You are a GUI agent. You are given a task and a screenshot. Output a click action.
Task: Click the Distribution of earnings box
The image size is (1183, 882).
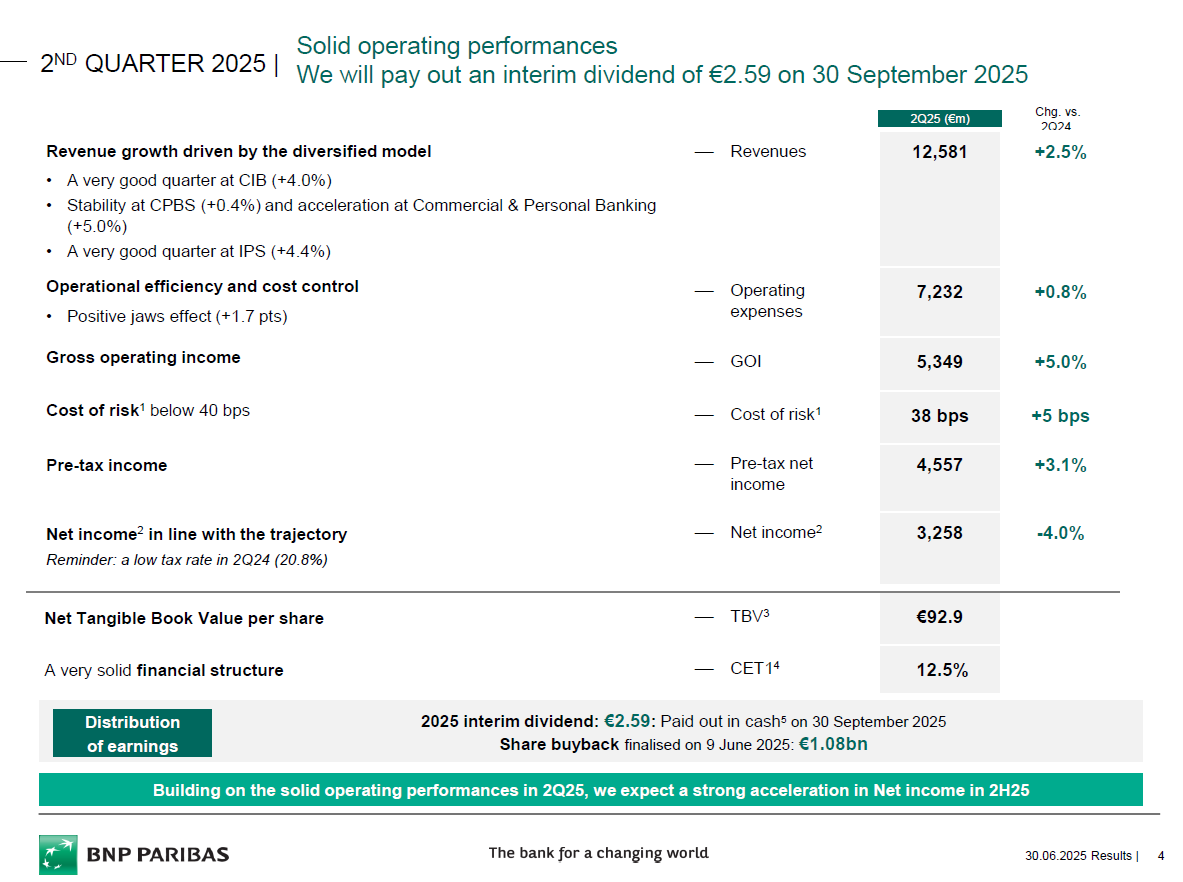(x=132, y=734)
